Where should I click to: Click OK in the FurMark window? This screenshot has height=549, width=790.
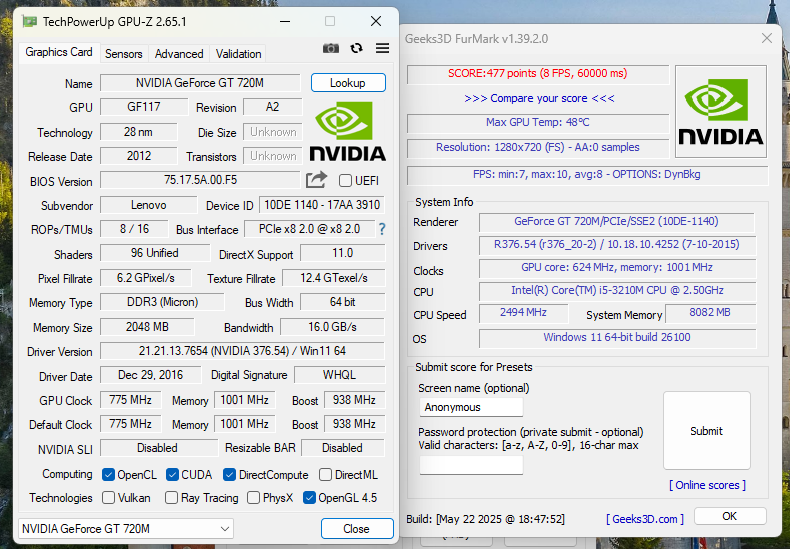tap(730, 516)
